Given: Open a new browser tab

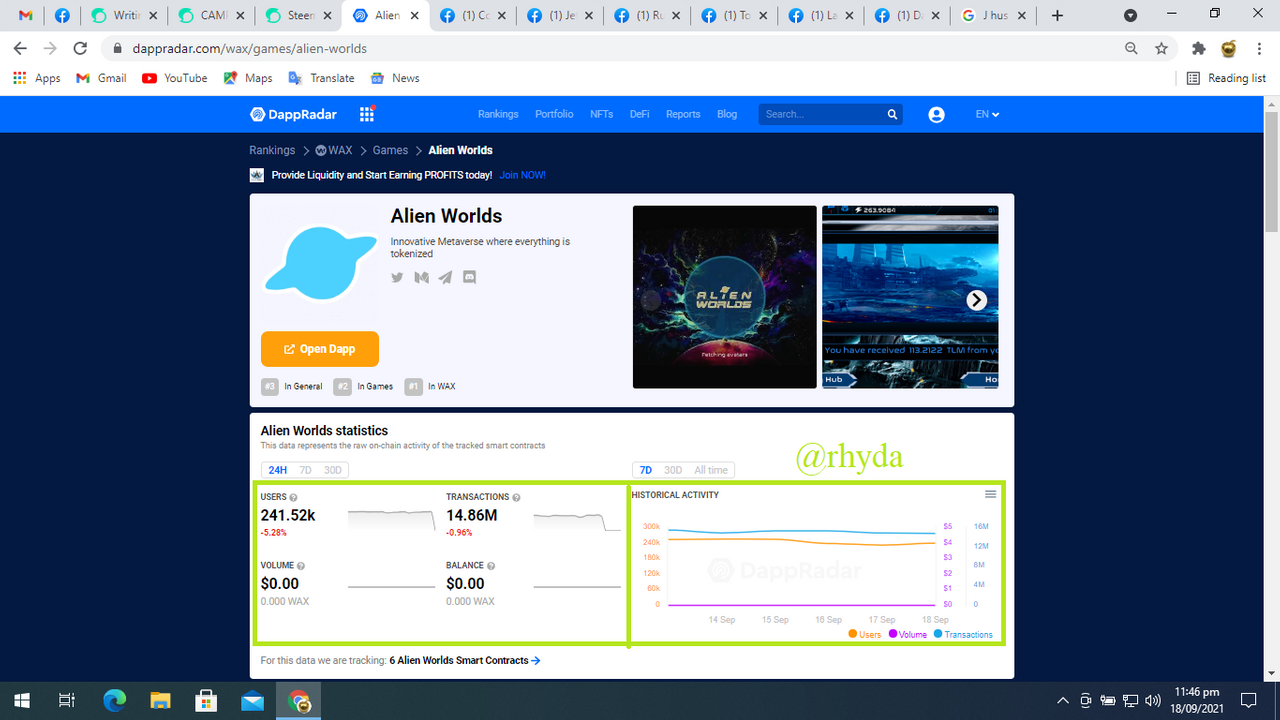Looking at the screenshot, I should pos(1058,16).
